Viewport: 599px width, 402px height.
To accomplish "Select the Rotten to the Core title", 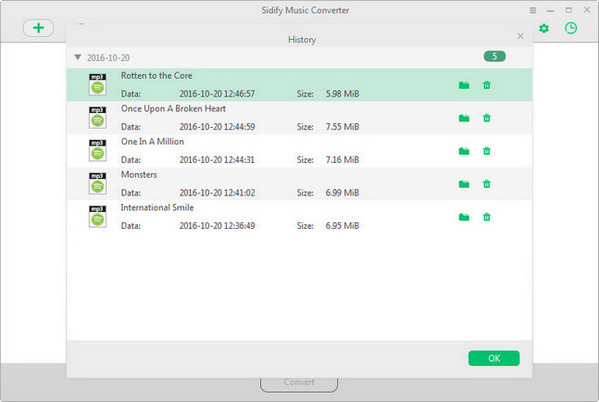I will (157, 76).
